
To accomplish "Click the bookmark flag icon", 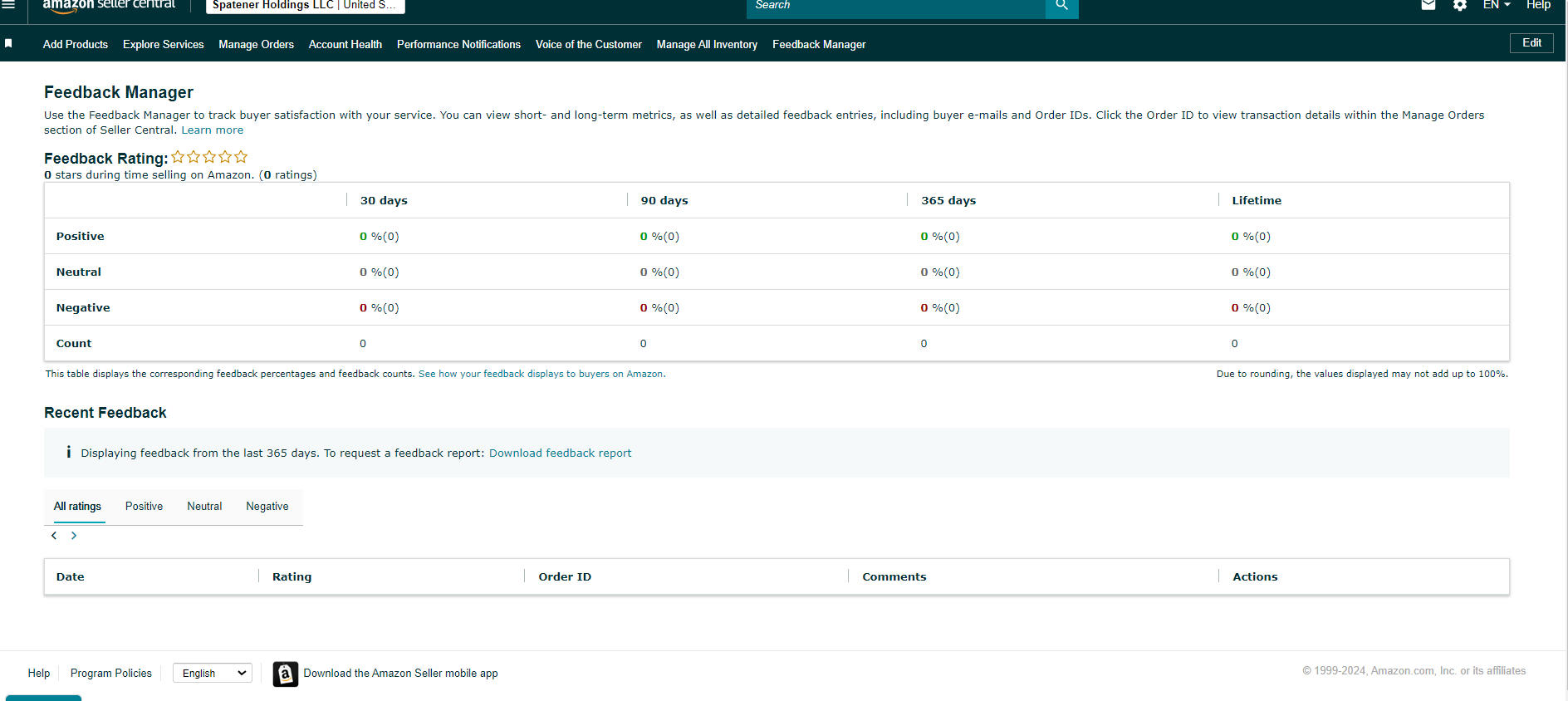I will tap(8, 43).
